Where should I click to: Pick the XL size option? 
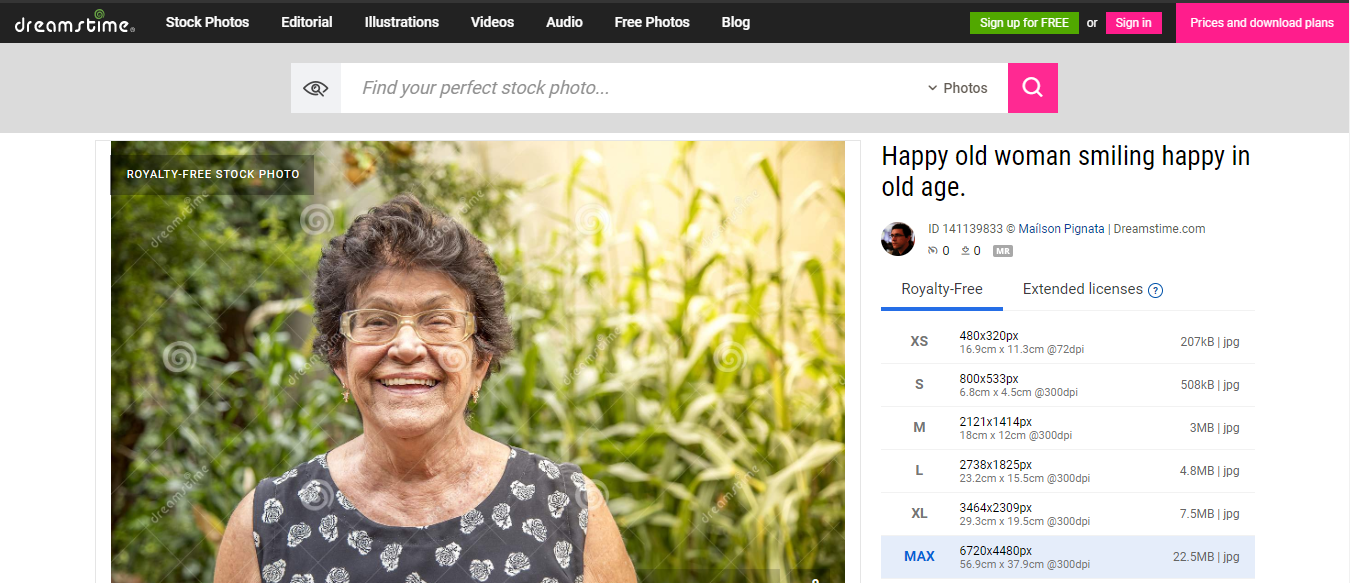1068,514
